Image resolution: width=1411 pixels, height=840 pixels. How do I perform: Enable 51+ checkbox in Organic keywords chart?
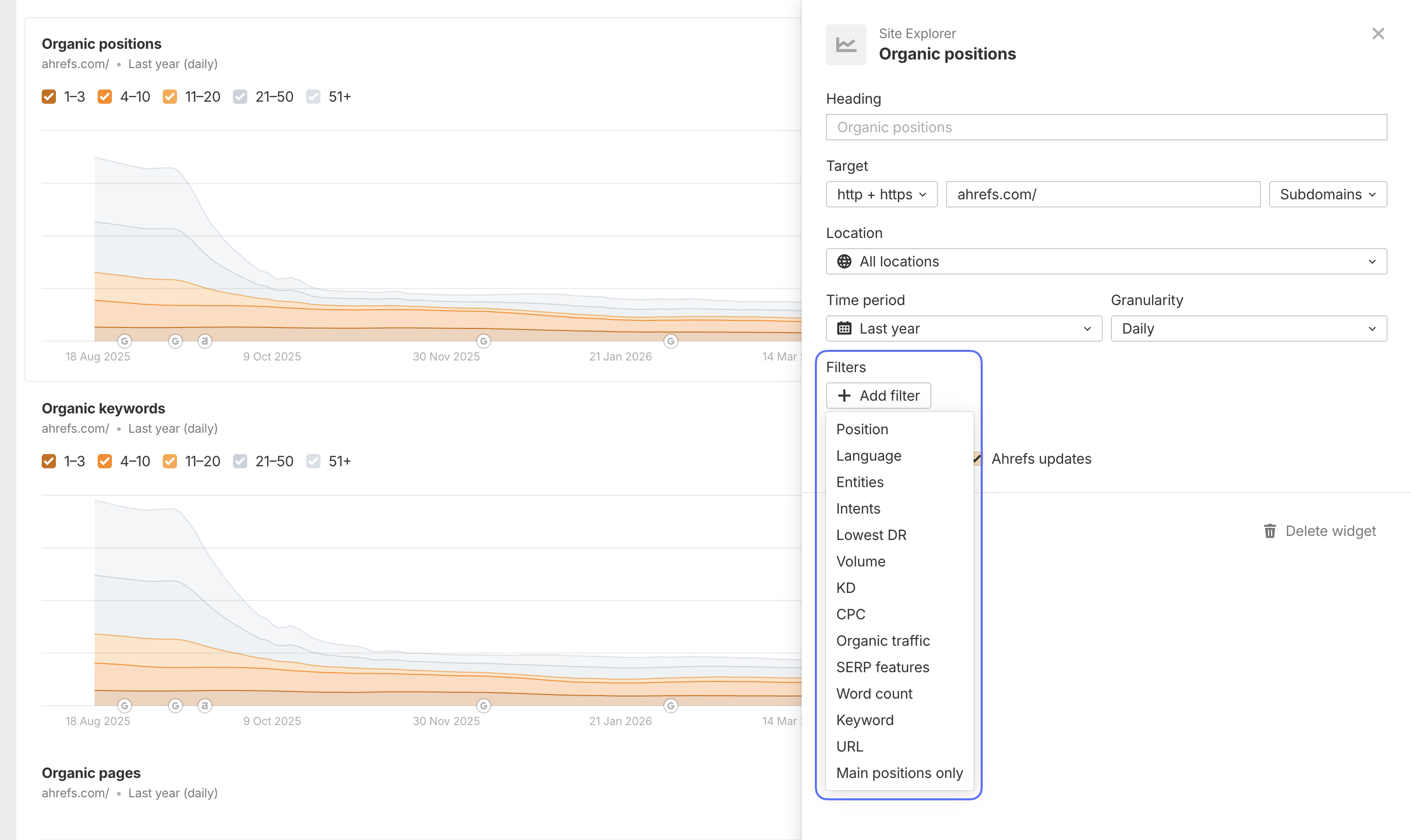(313, 461)
